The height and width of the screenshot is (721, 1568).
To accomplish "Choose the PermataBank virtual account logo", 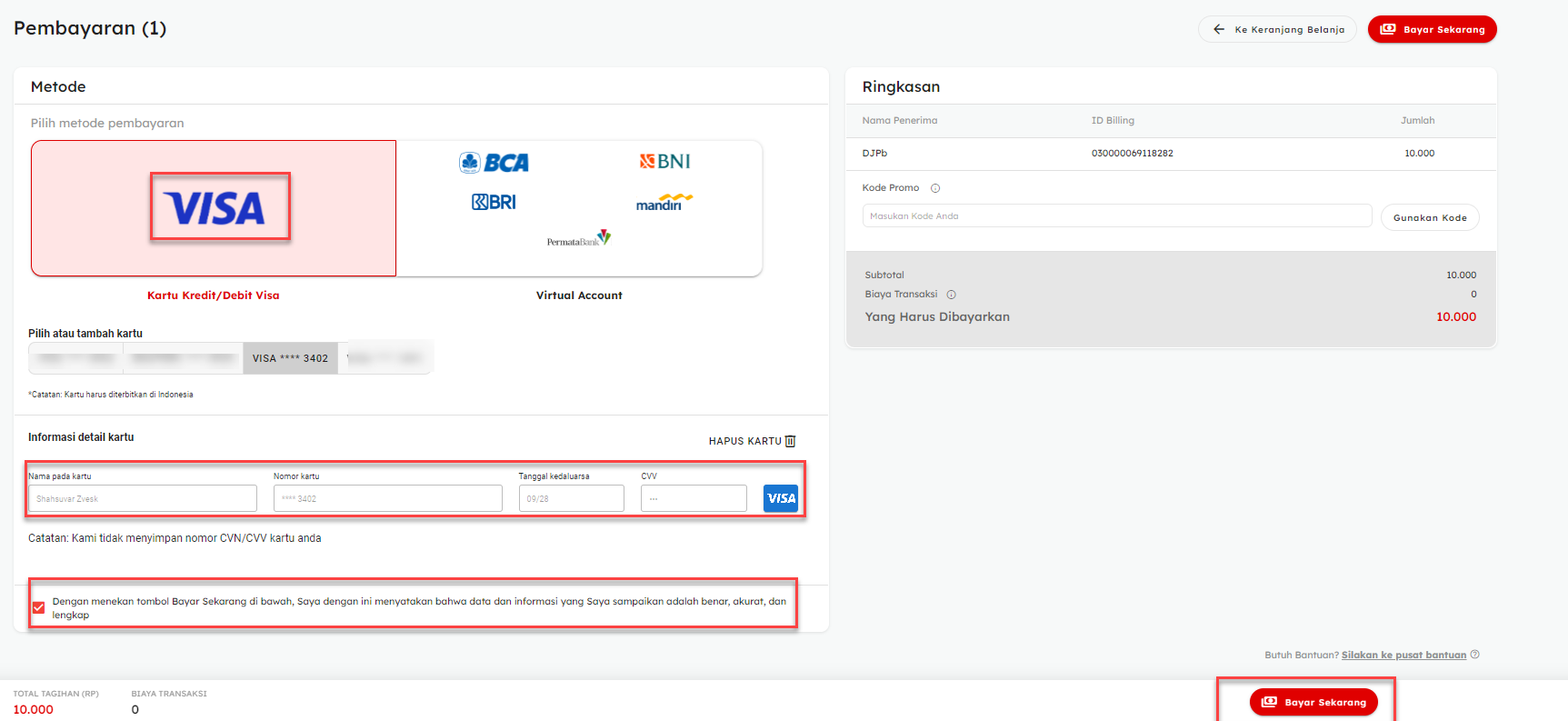I will pyautogui.click(x=579, y=239).
